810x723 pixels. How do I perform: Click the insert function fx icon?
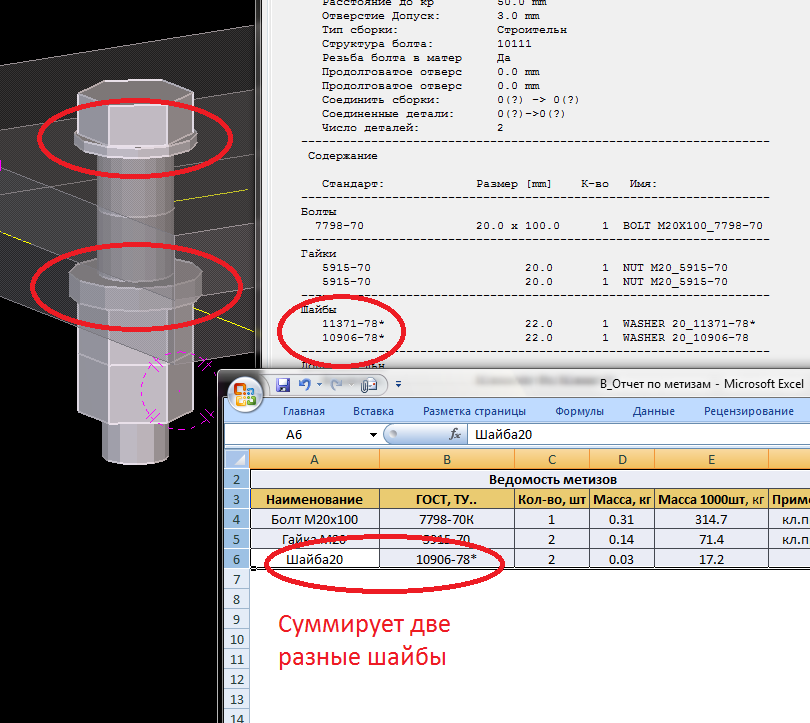[x=455, y=435]
